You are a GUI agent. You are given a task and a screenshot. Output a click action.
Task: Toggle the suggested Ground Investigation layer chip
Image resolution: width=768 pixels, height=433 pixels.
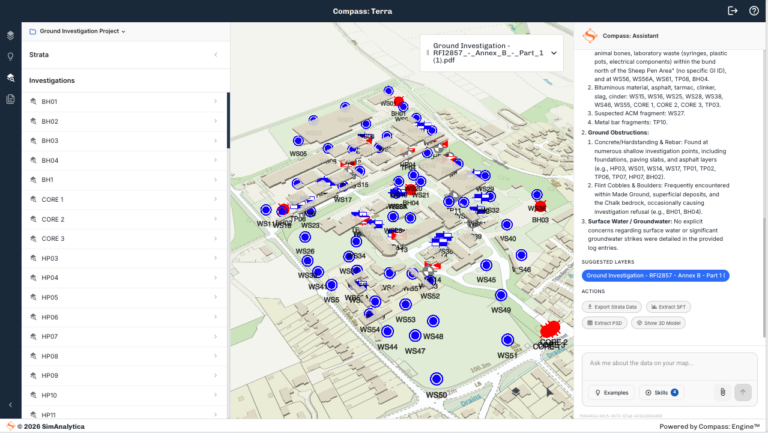pyautogui.click(x=656, y=275)
